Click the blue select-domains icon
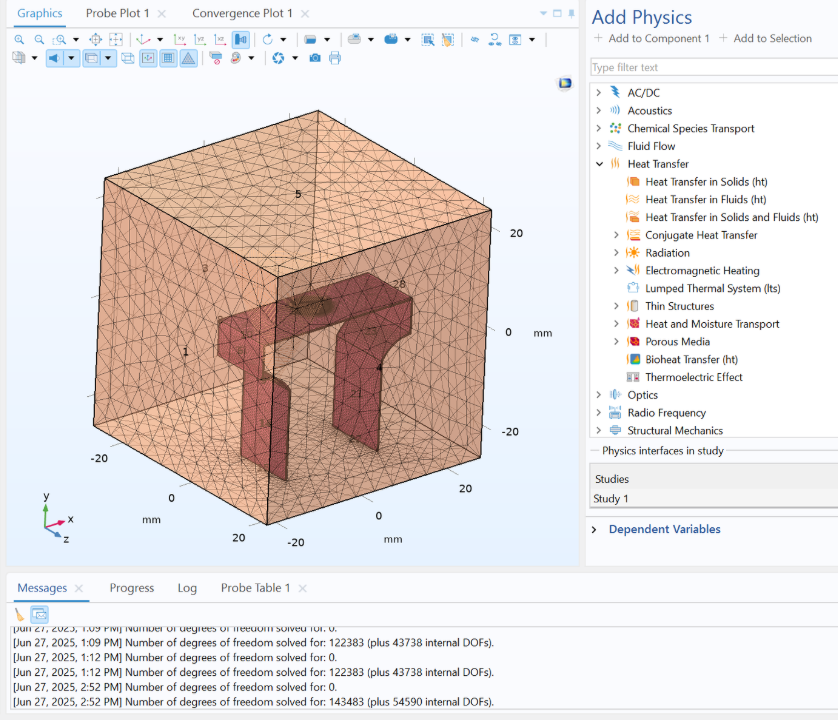Image resolution: width=838 pixels, height=720 pixels. point(391,40)
